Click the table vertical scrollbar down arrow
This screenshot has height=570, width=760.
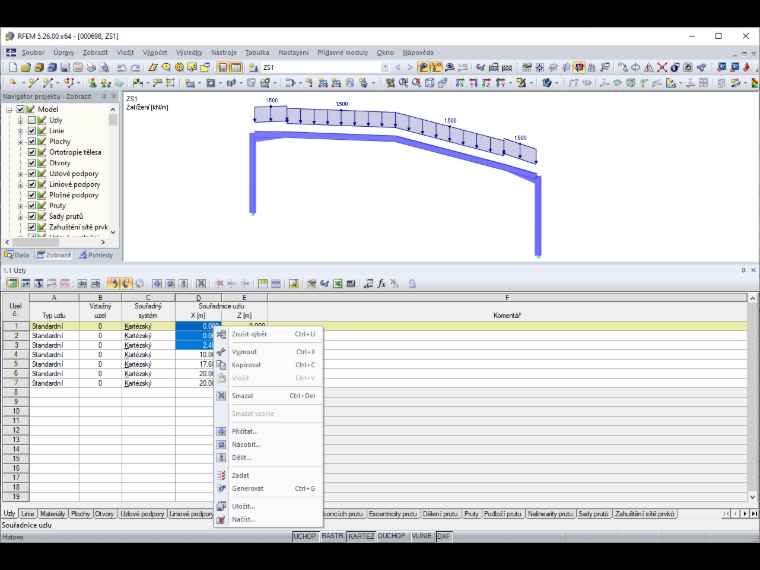coord(752,497)
